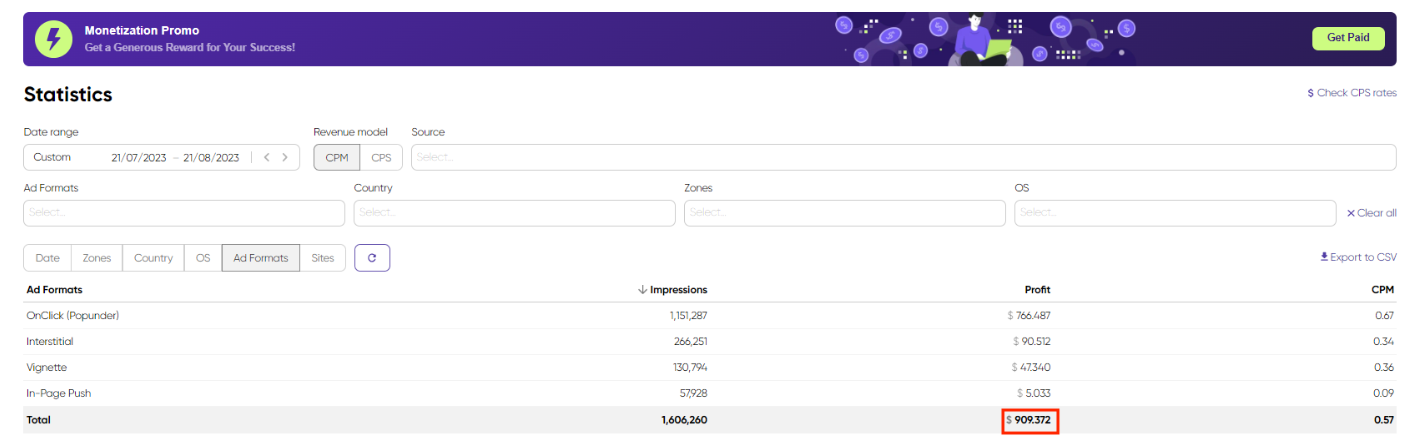Go to next date range arrow

(285, 158)
